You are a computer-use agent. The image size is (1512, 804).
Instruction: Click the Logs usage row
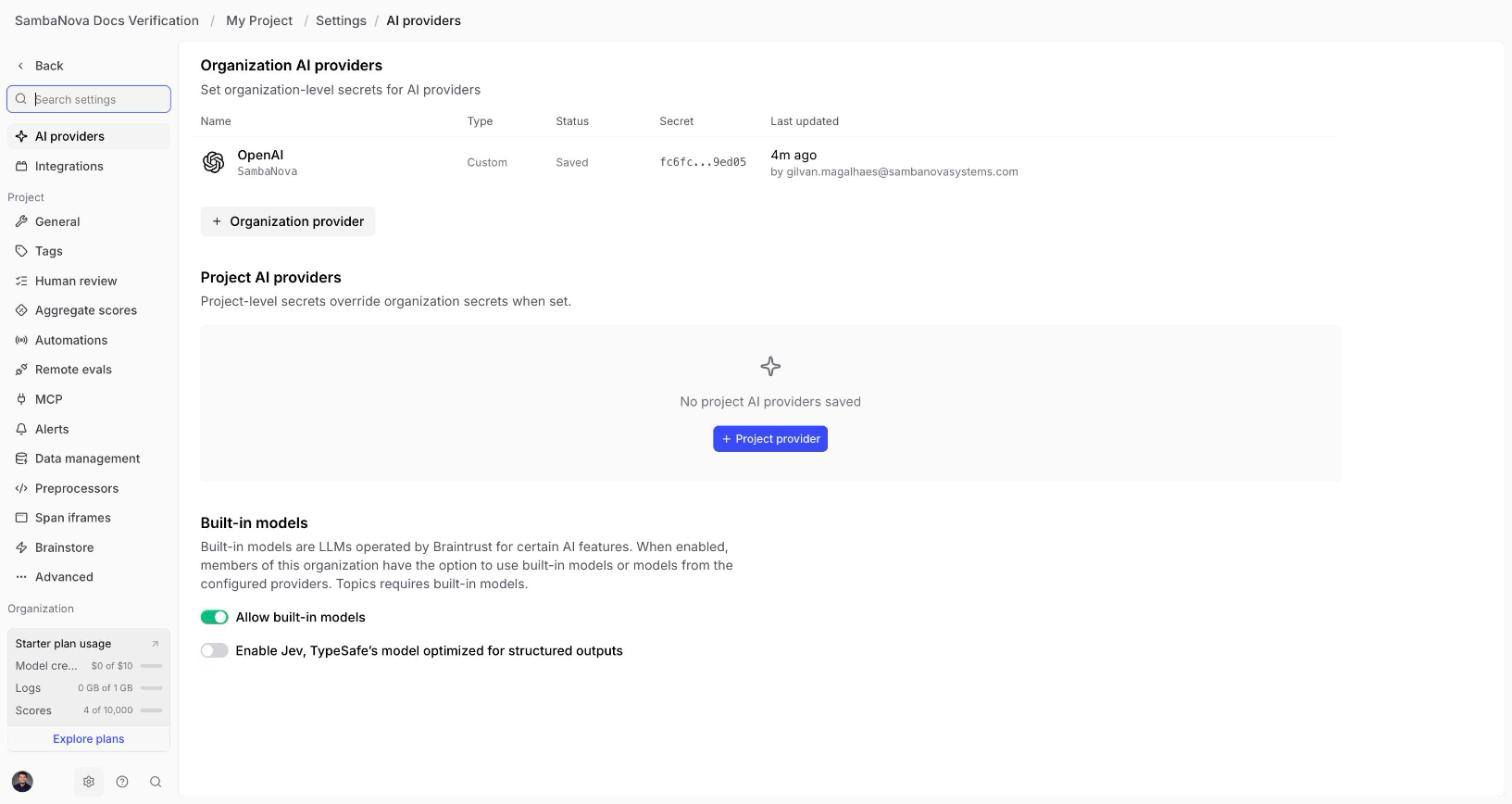point(89,688)
